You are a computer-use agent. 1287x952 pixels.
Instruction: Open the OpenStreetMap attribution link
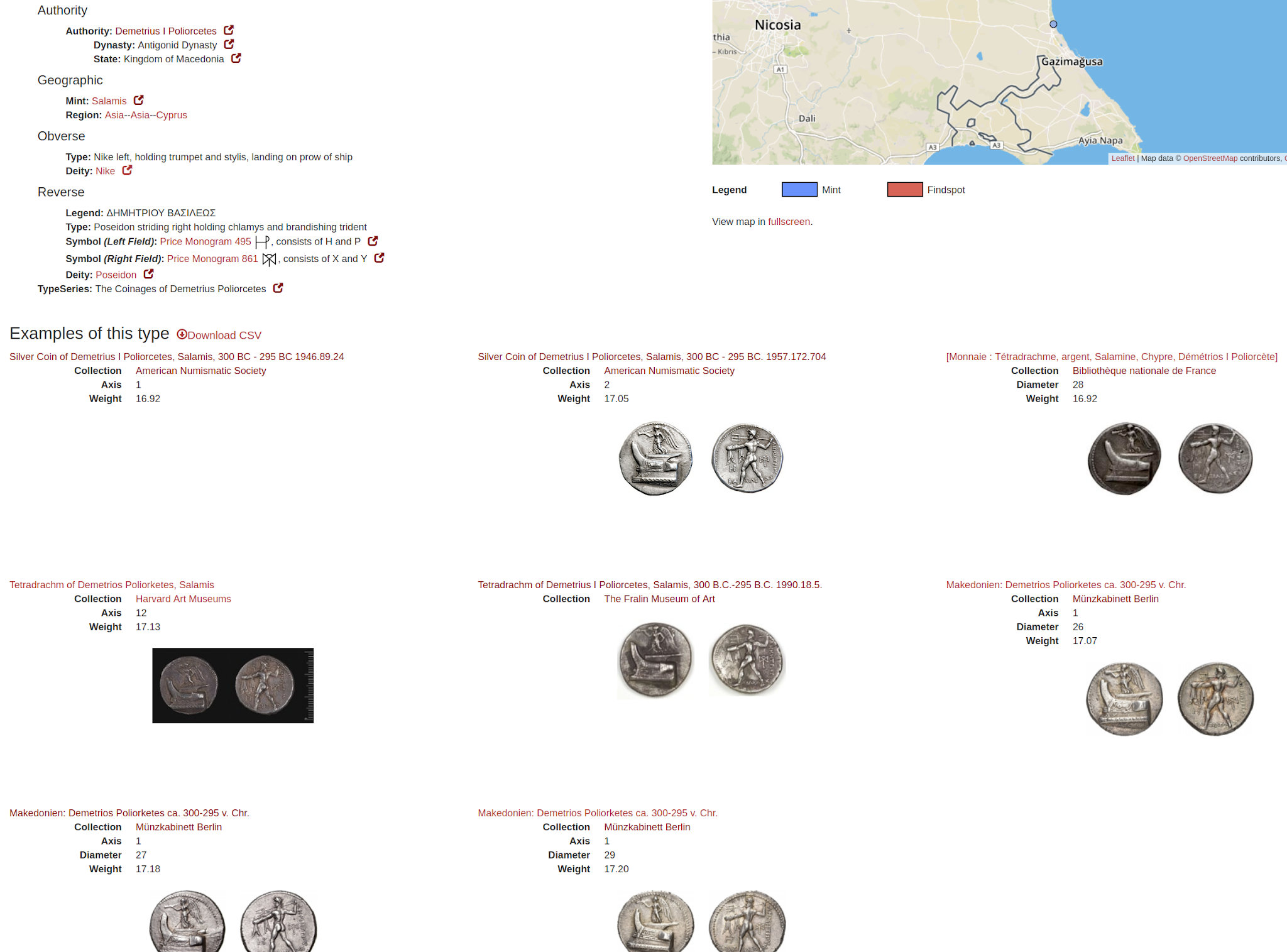point(1210,158)
